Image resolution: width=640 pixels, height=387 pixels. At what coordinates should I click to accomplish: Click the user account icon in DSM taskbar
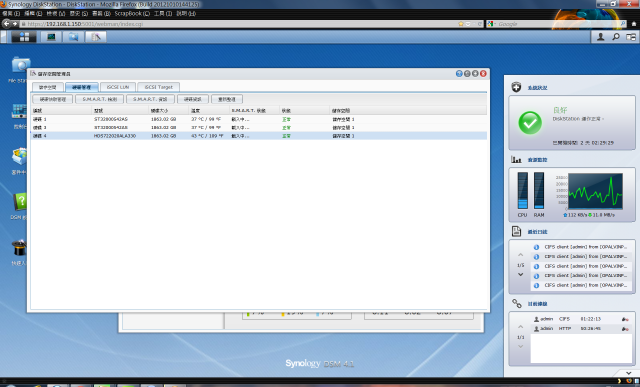(600, 37)
